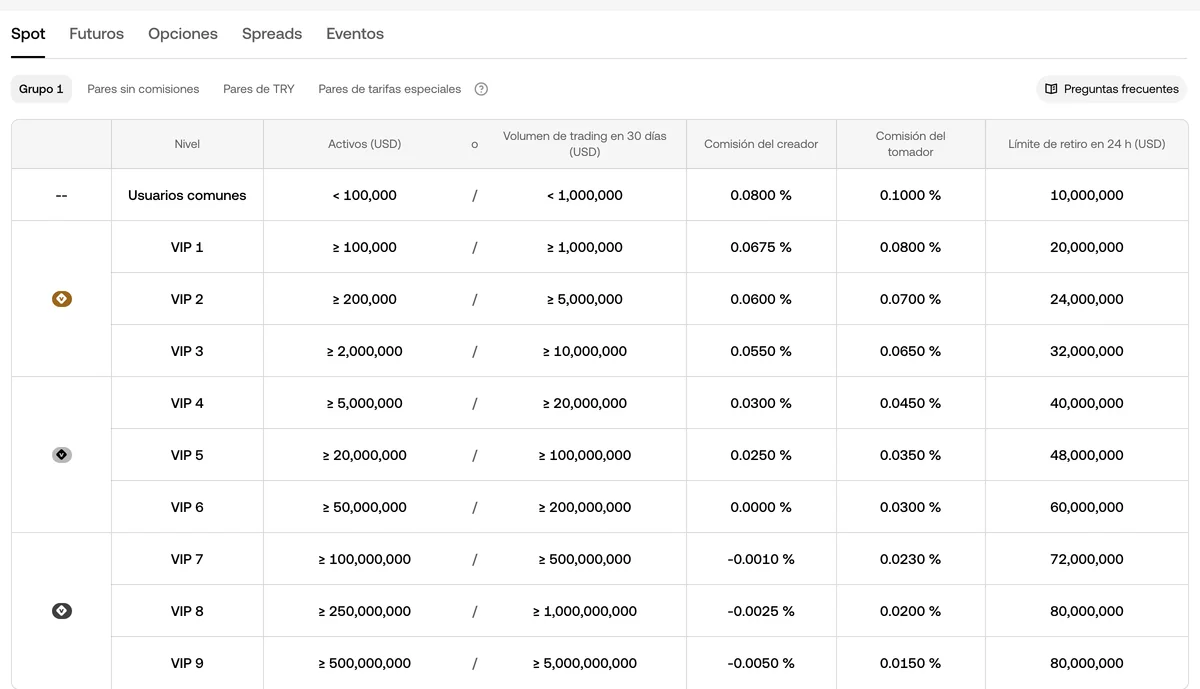Click the book icon beside Preguntas frecuentes

(x=1051, y=89)
